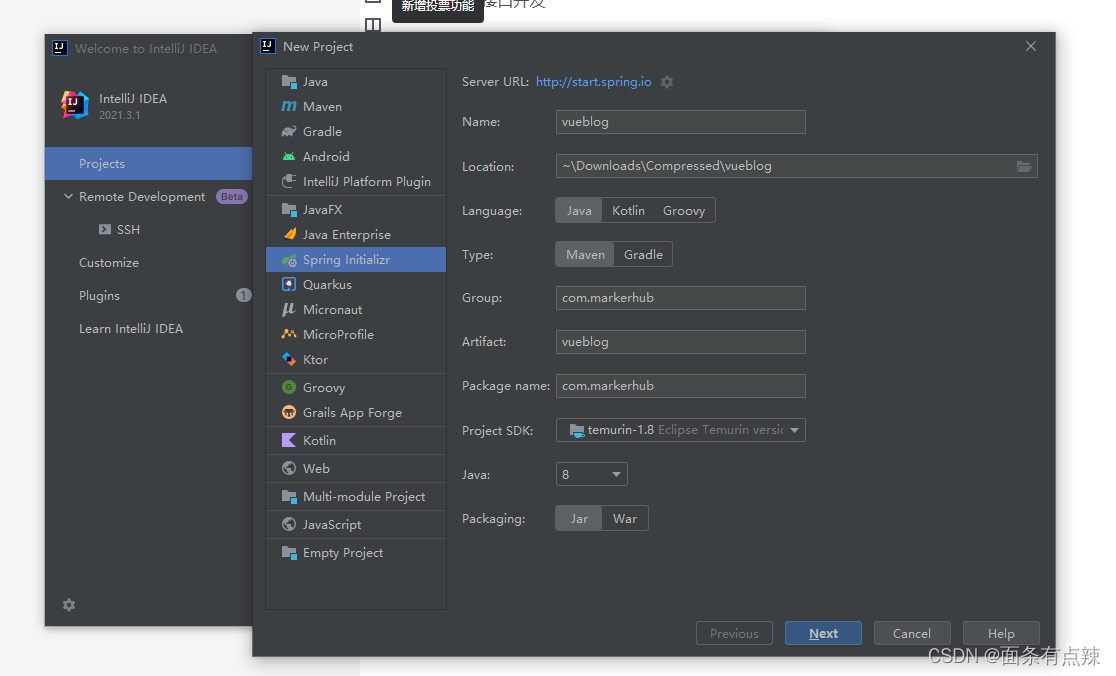
Task: Click the Help button
Action: pyautogui.click(x=1001, y=633)
